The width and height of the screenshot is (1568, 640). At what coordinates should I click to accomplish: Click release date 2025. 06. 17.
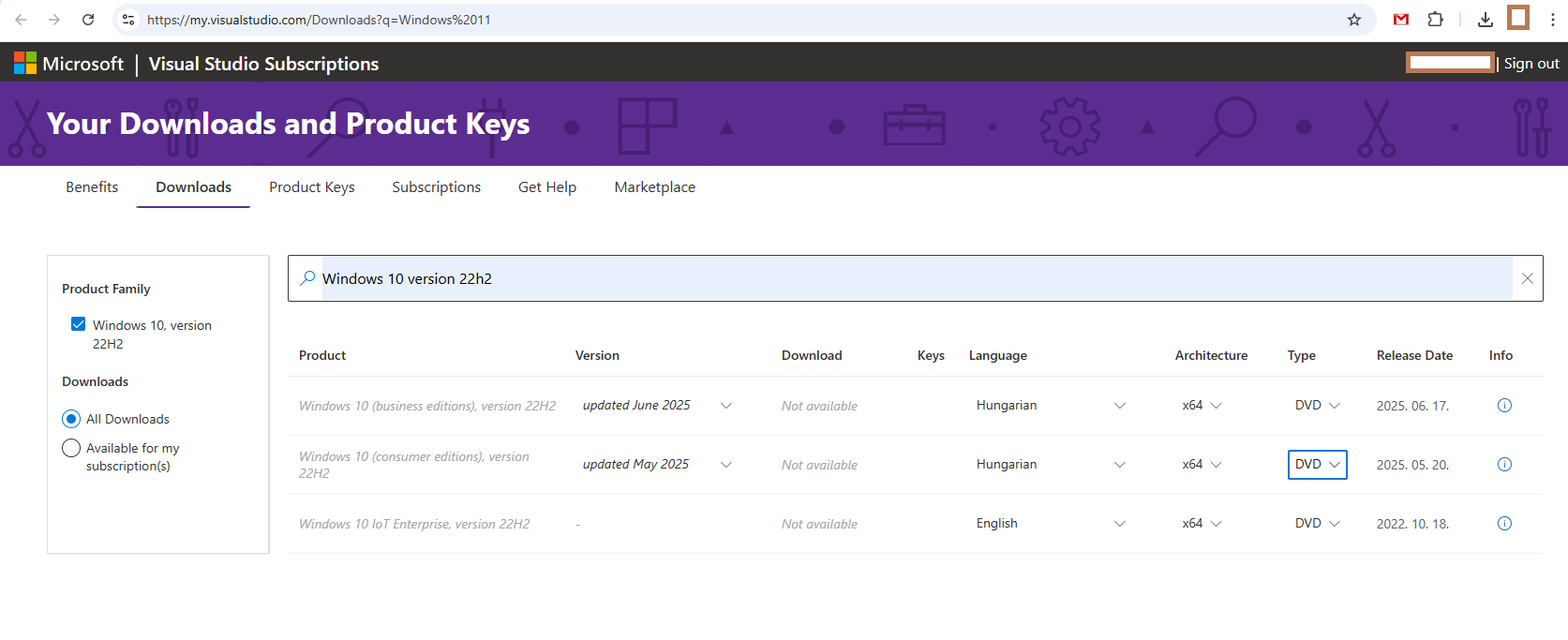pos(1412,406)
